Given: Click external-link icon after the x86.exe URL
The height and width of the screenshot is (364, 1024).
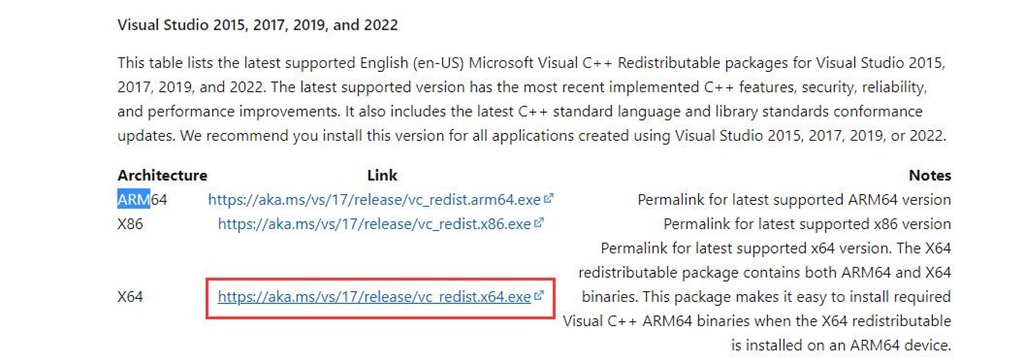Looking at the screenshot, I should click(539, 223).
